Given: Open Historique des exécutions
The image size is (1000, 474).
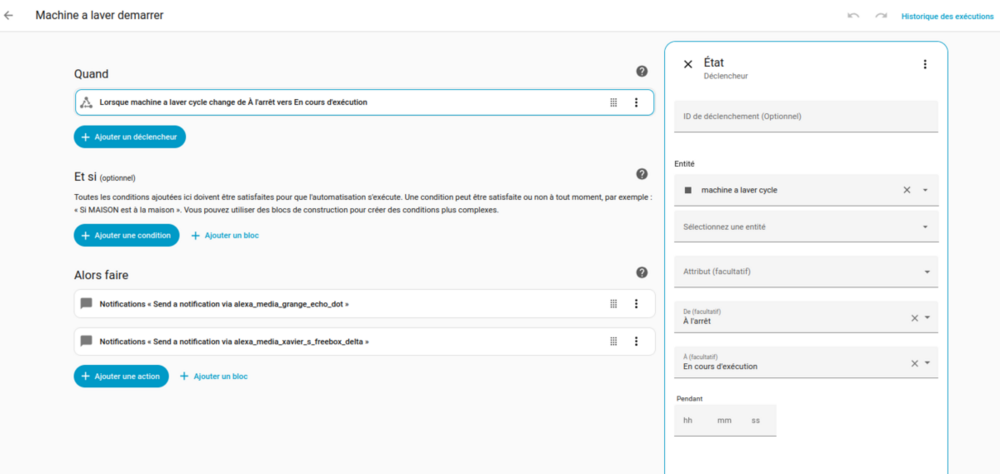Looking at the screenshot, I should click(x=947, y=17).
